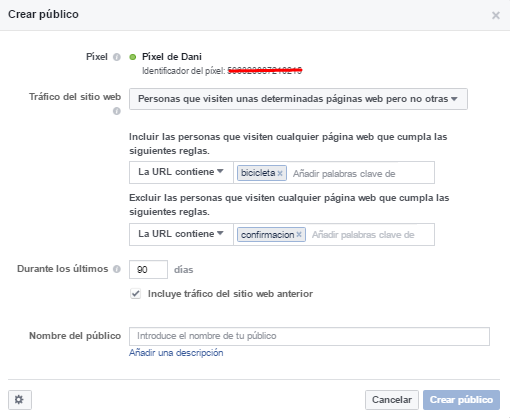Click the Añadir una descripción link
This screenshot has width=510, height=418.
pos(176,353)
